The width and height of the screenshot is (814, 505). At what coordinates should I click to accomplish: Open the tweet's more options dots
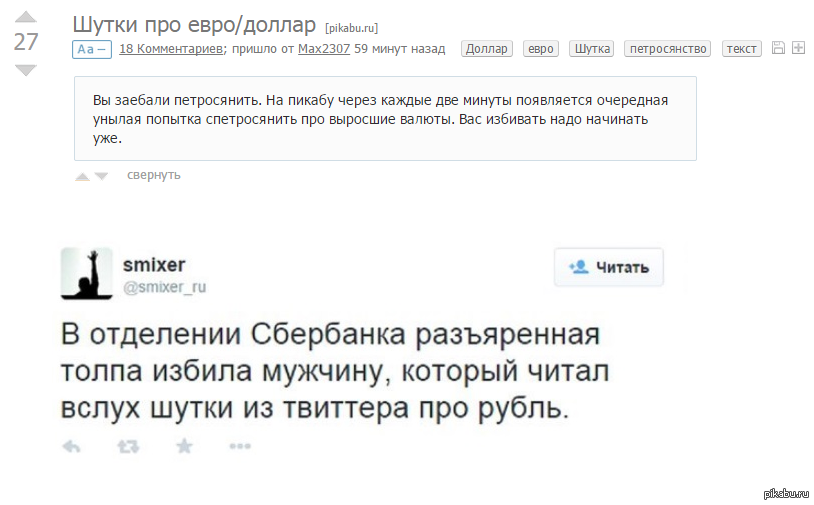pyautogui.click(x=240, y=447)
